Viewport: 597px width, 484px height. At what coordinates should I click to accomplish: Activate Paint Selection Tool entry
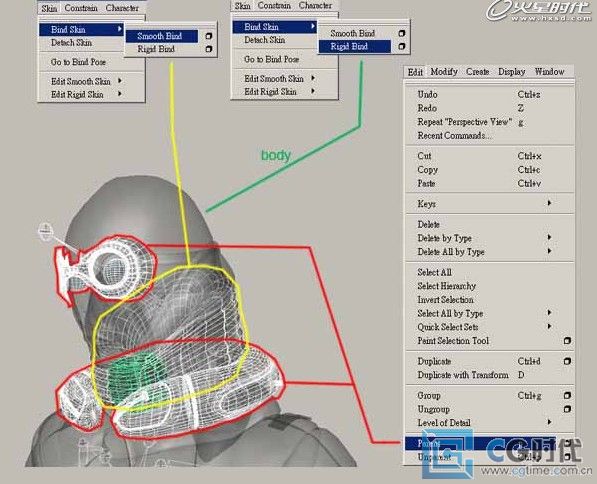[453, 341]
